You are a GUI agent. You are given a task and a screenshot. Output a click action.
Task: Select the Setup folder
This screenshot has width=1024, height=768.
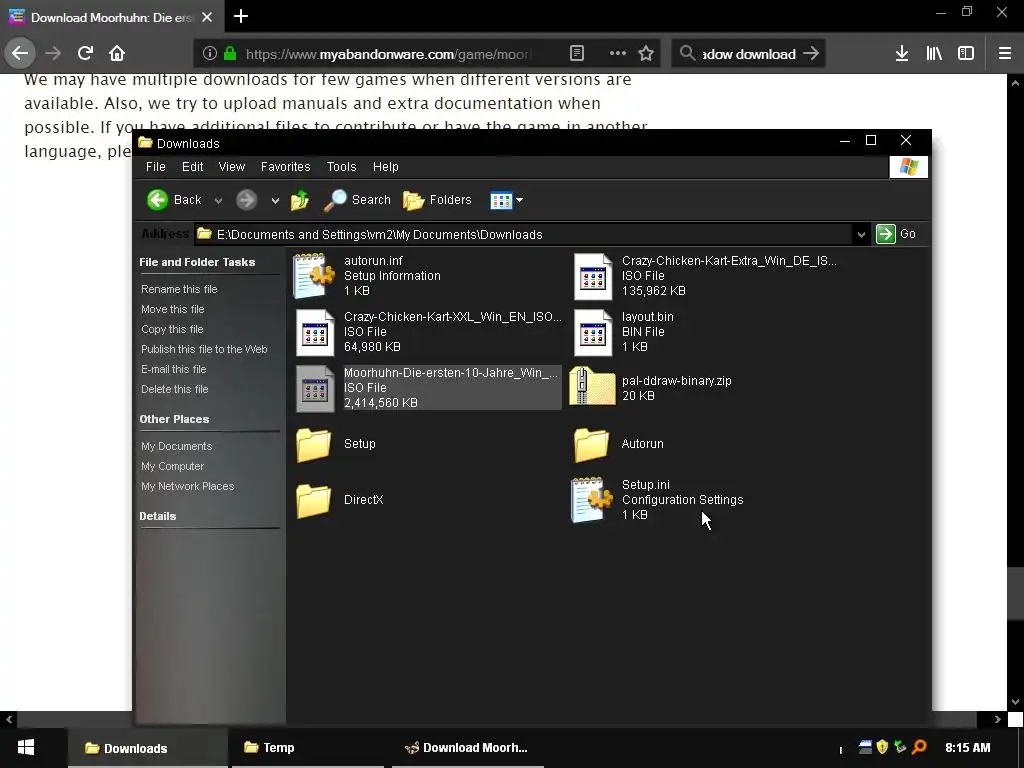[x=336, y=443]
